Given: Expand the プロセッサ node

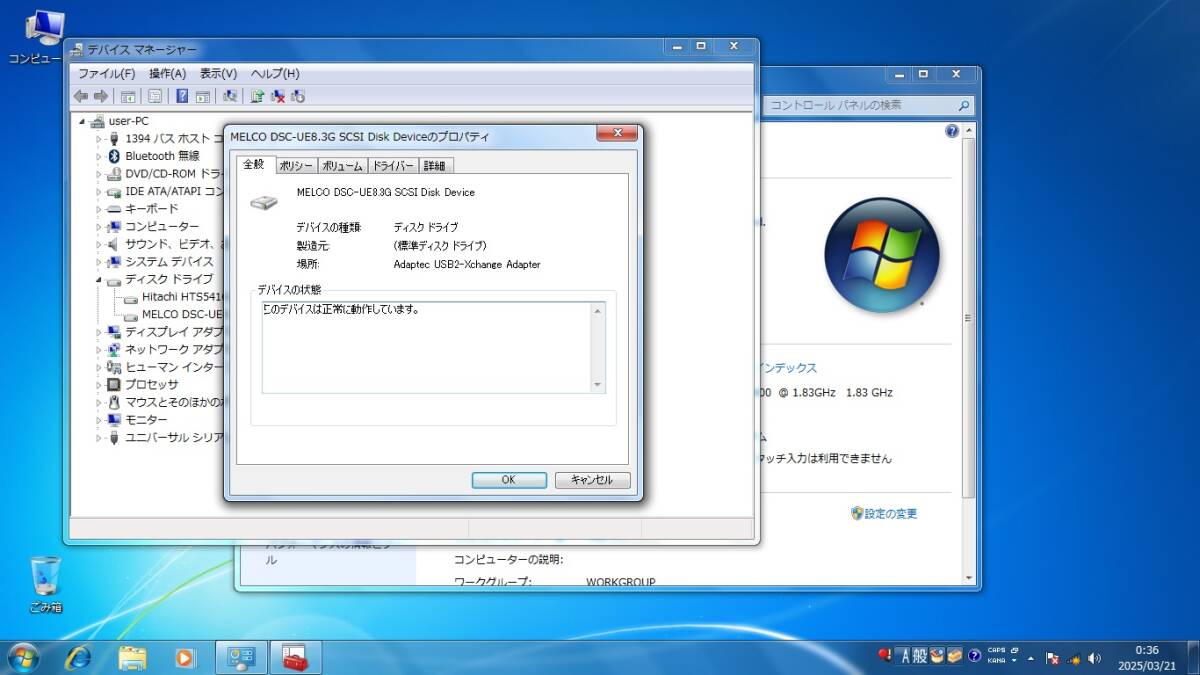Looking at the screenshot, I should tap(99, 385).
